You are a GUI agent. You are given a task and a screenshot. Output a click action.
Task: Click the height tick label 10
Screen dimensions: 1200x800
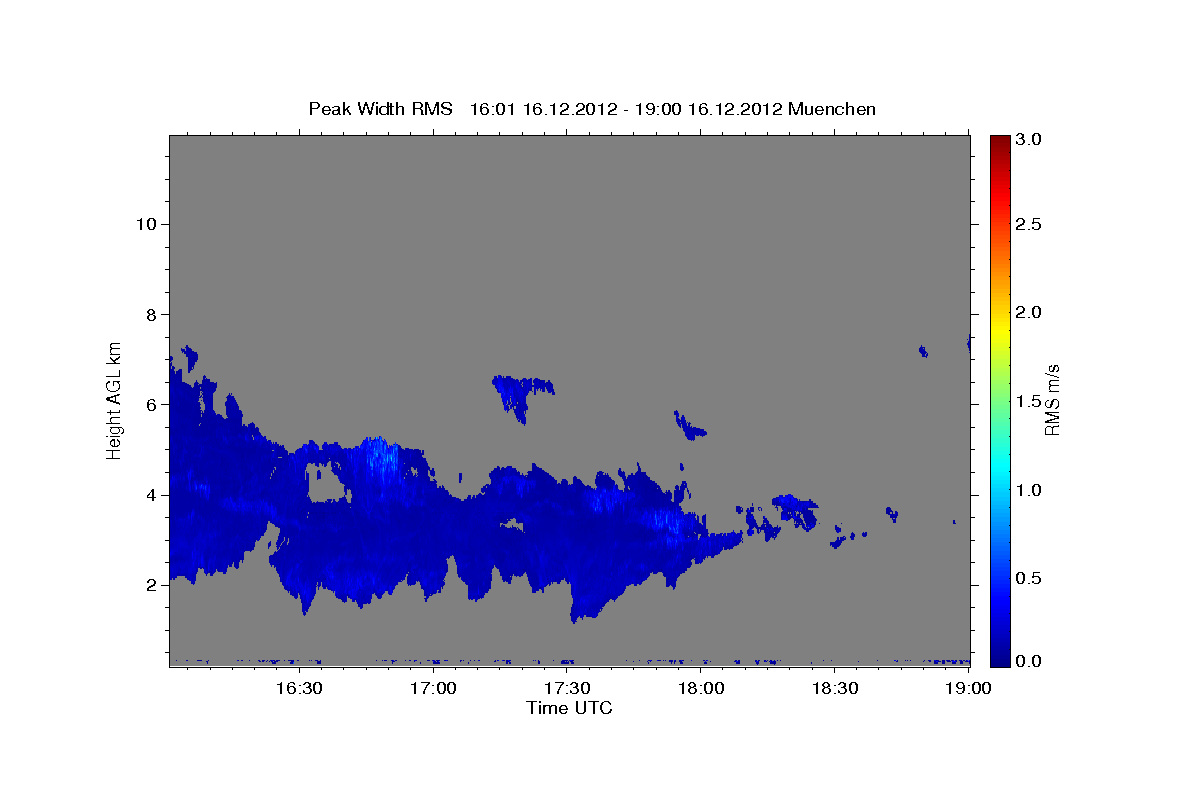(148, 224)
